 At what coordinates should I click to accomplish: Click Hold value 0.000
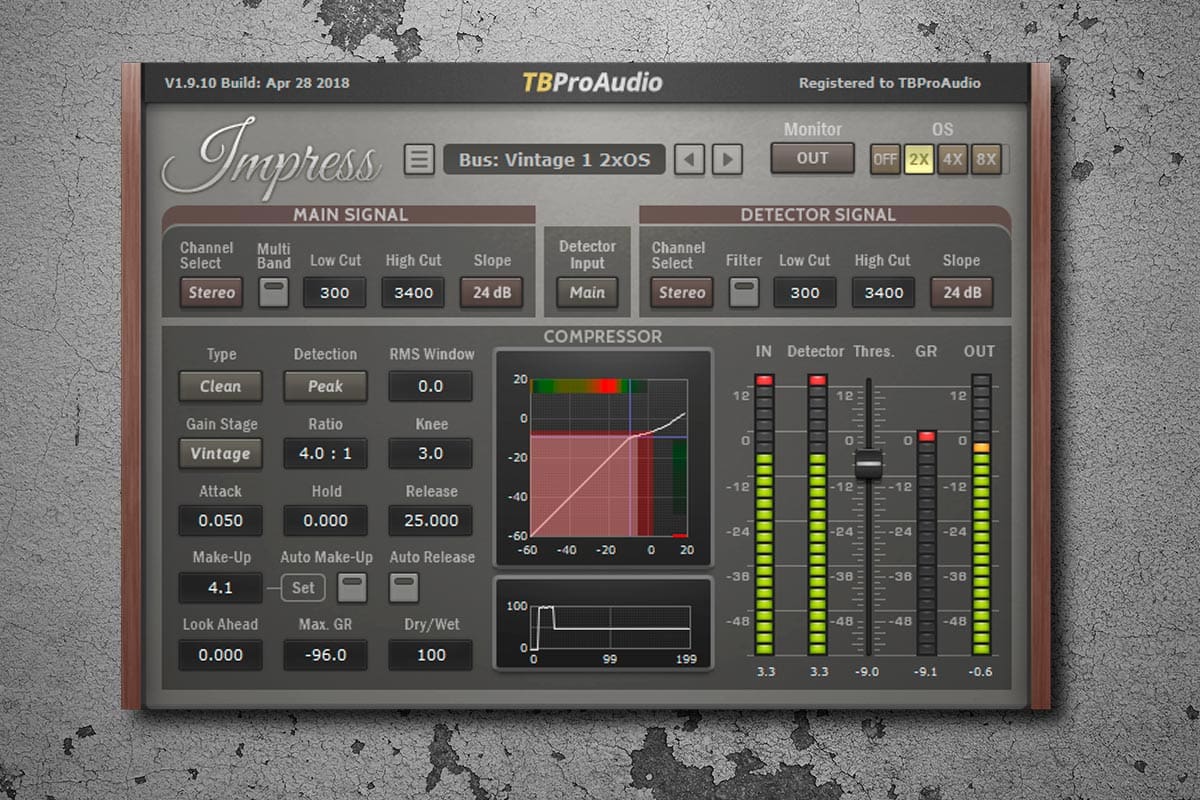tap(325, 520)
